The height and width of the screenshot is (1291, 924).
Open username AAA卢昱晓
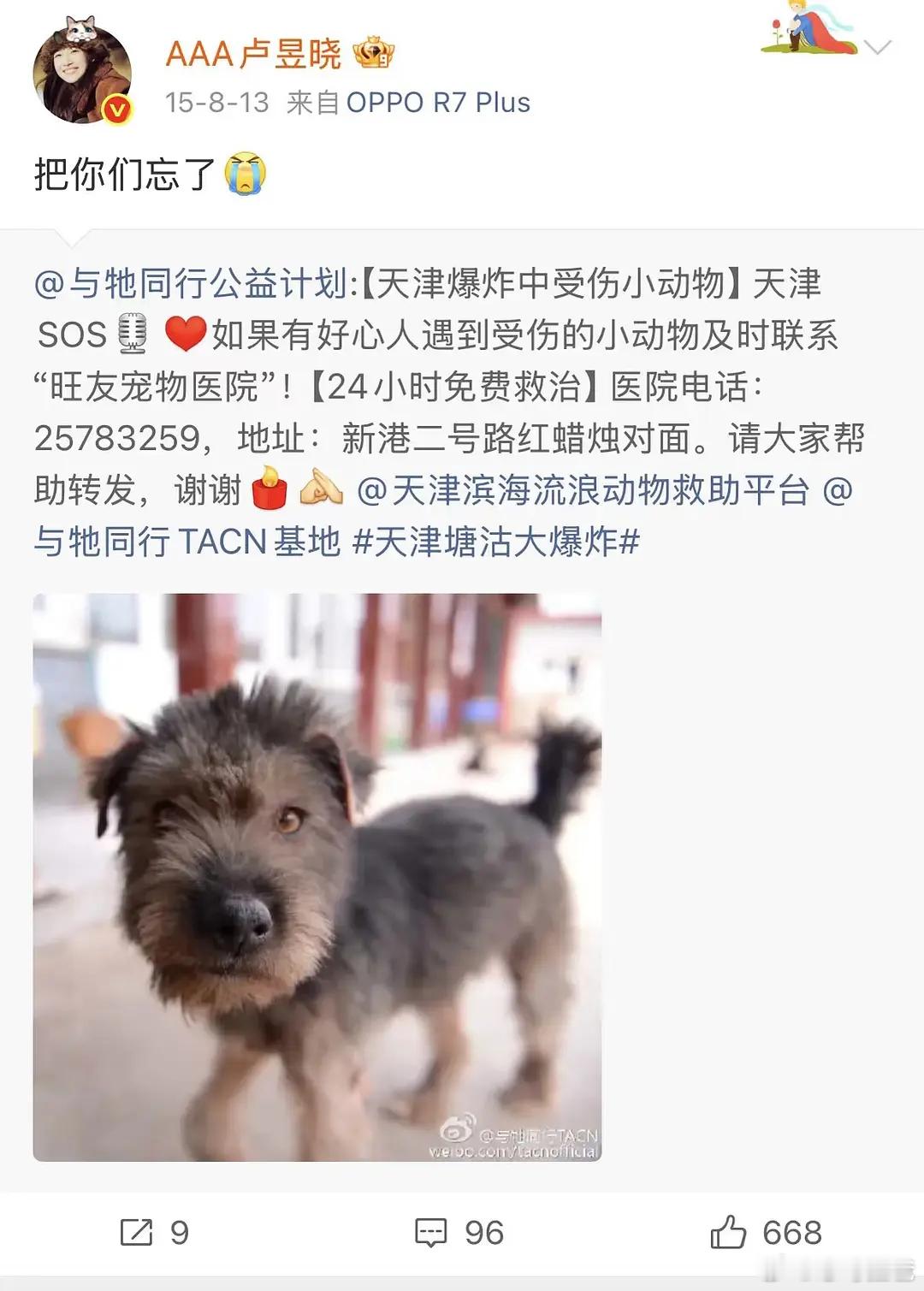click(253, 54)
